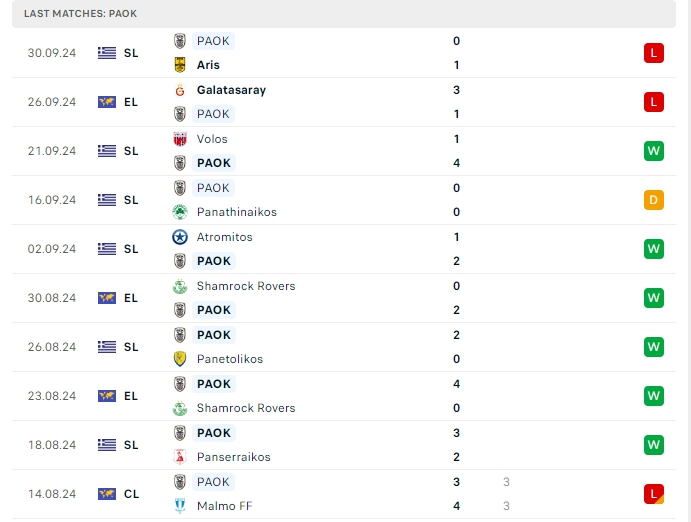Click the Panserraikos red crest icon
Screen dimensions: 691x522
[x=180, y=457]
